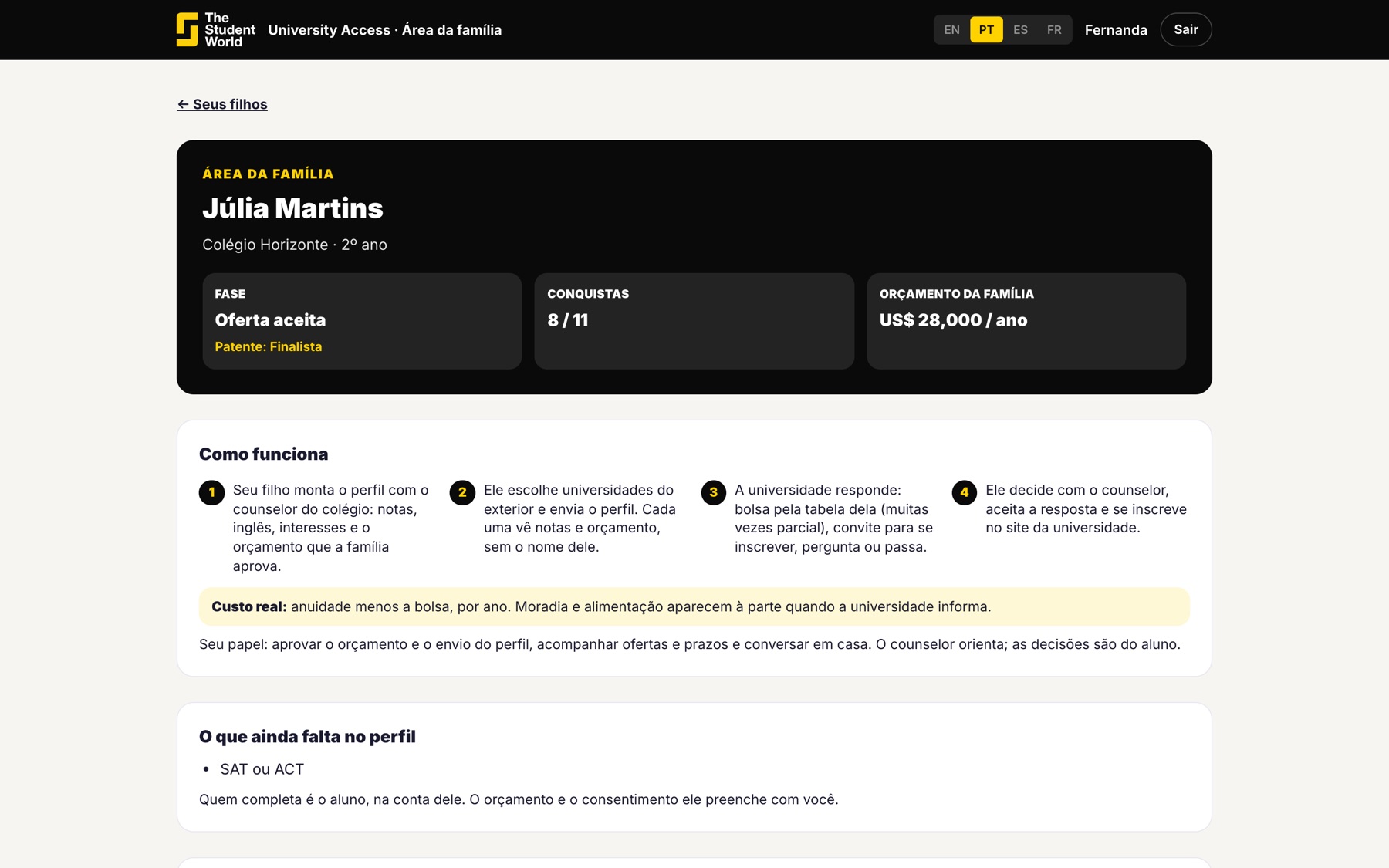The width and height of the screenshot is (1389, 868).
Task: Click step 4 number badge
Action: 964,492
